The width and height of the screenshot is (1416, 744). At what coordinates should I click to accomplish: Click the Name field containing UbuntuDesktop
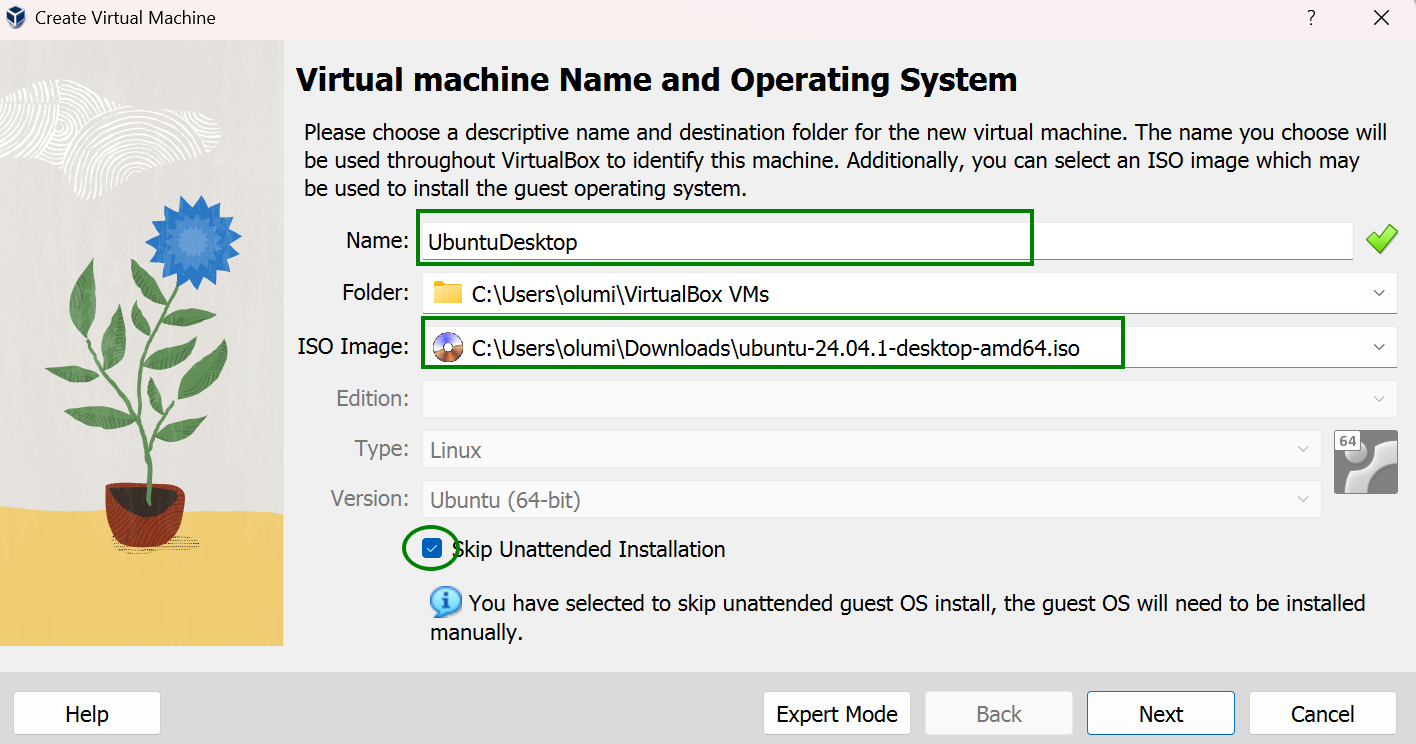click(x=887, y=241)
